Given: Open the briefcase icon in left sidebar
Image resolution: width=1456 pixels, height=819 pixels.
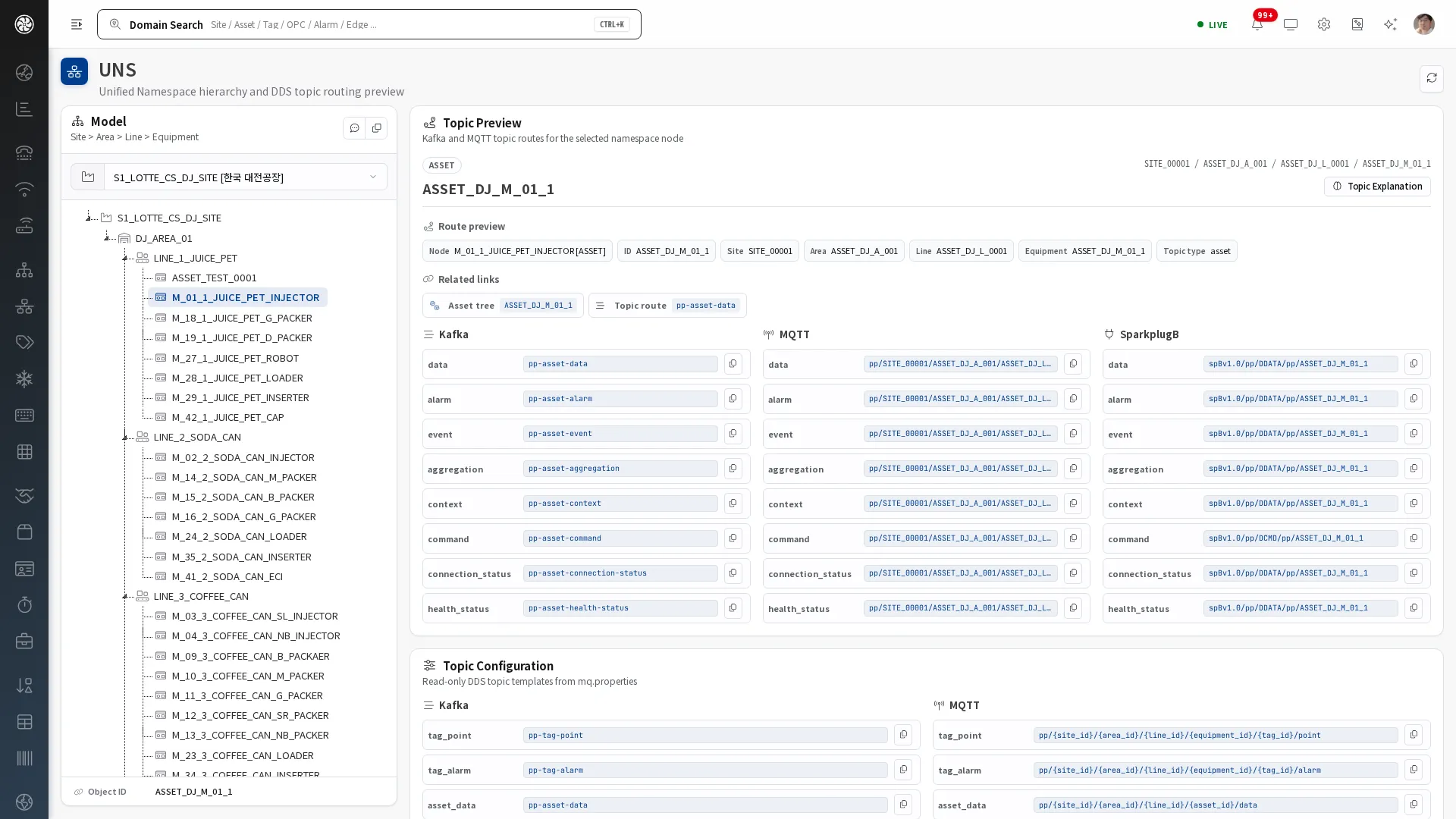Looking at the screenshot, I should [24, 641].
